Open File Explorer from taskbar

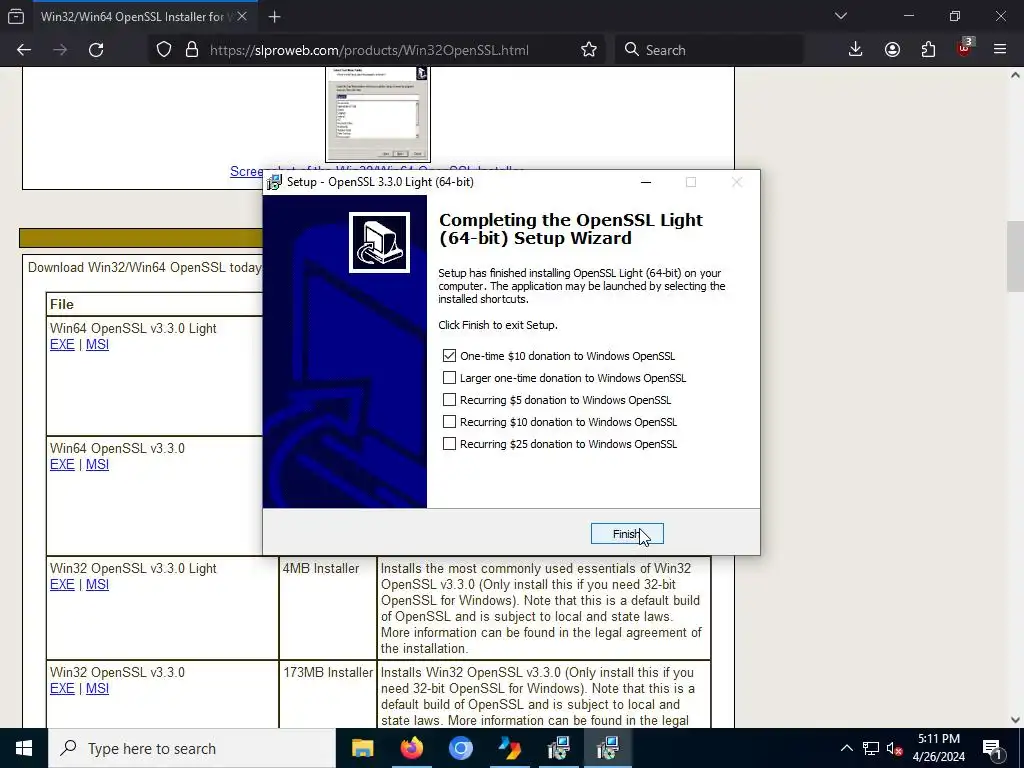362,748
